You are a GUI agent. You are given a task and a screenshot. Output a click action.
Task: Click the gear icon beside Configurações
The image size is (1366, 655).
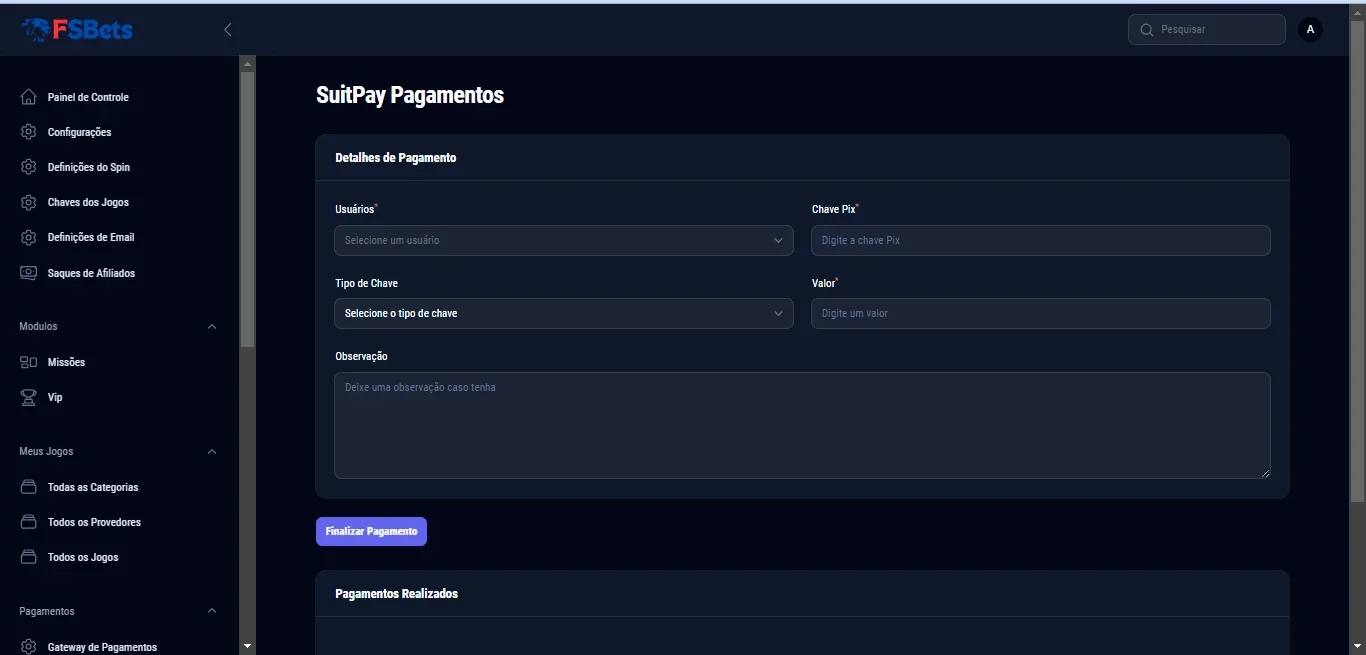click(x=29, y=132)
